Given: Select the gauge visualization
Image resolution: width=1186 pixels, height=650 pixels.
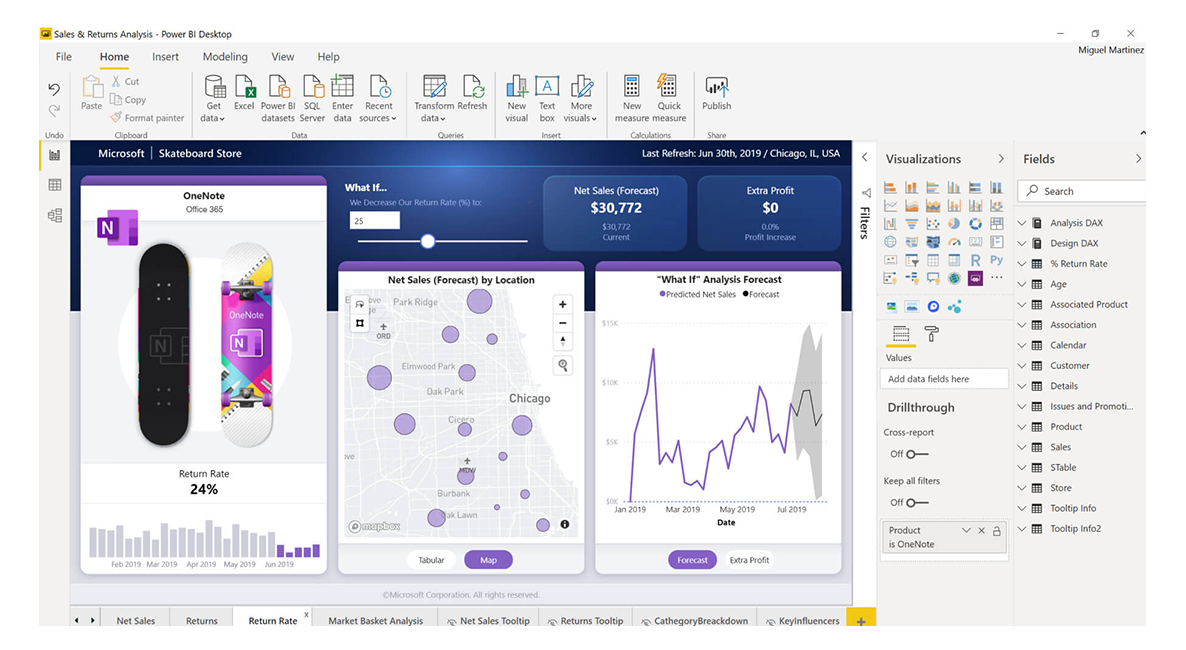Looking at the screenshot, I should tap(954, 242).
